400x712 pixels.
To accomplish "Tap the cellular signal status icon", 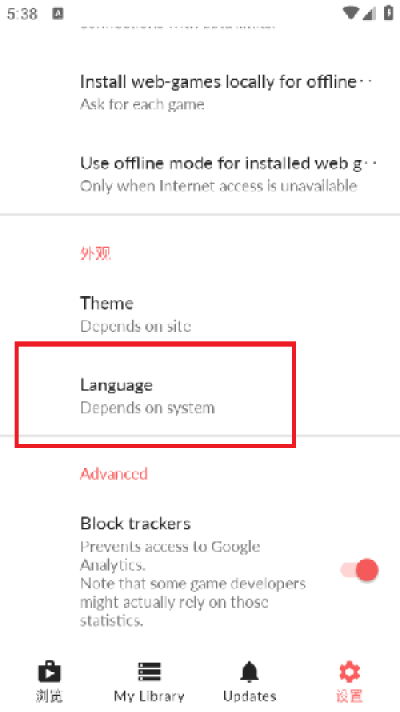I will [x=370, y=14].
